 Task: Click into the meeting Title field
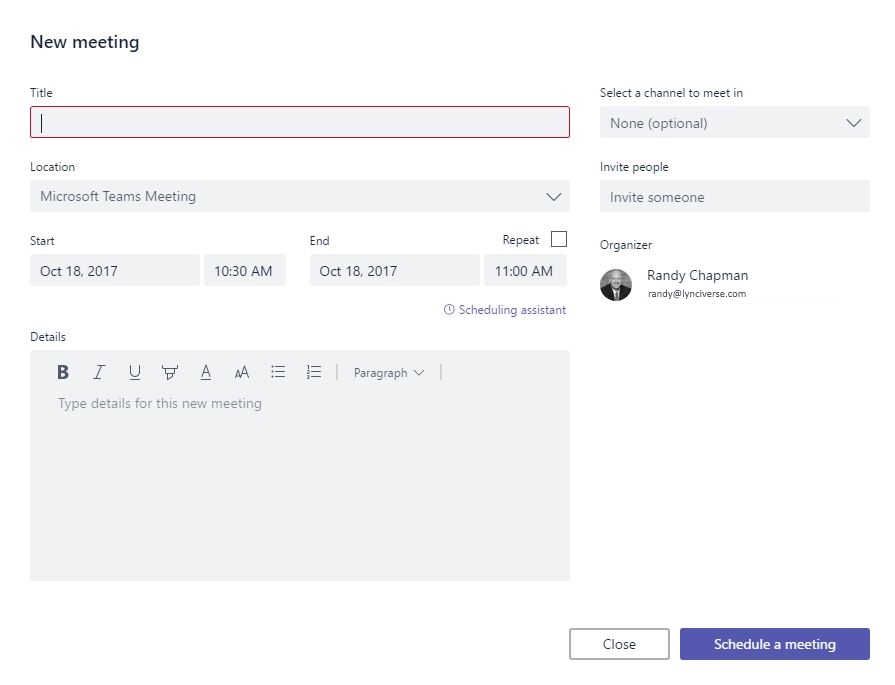click(x=299, y=122)
